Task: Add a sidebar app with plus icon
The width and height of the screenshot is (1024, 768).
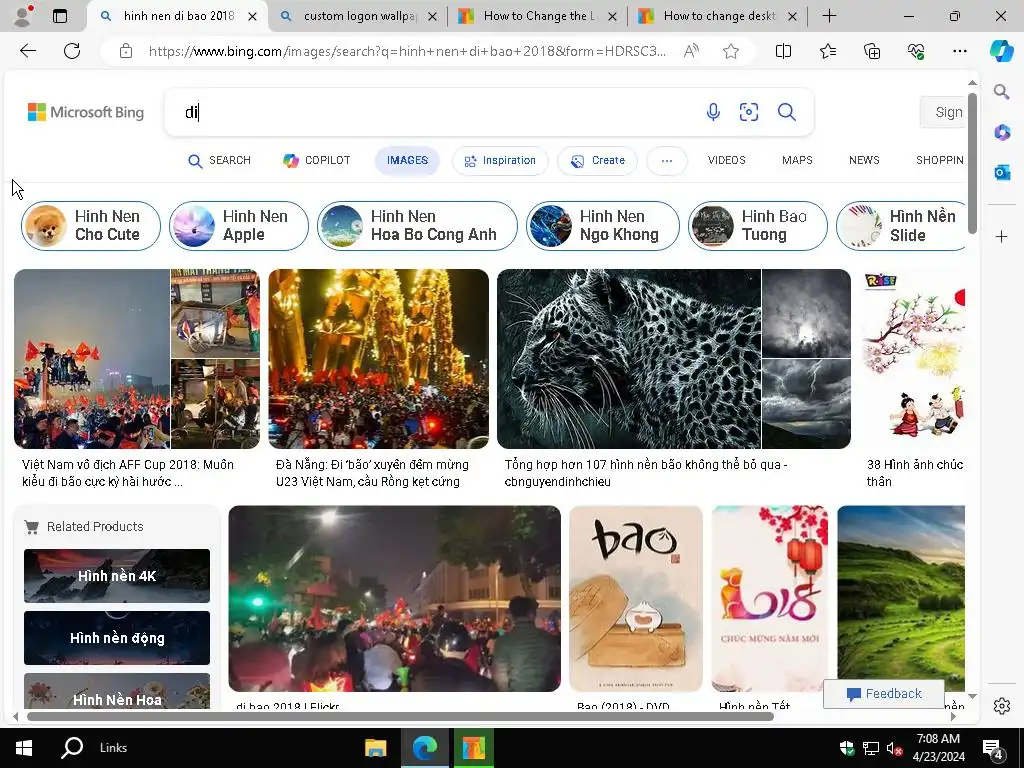Action: 1002,236
